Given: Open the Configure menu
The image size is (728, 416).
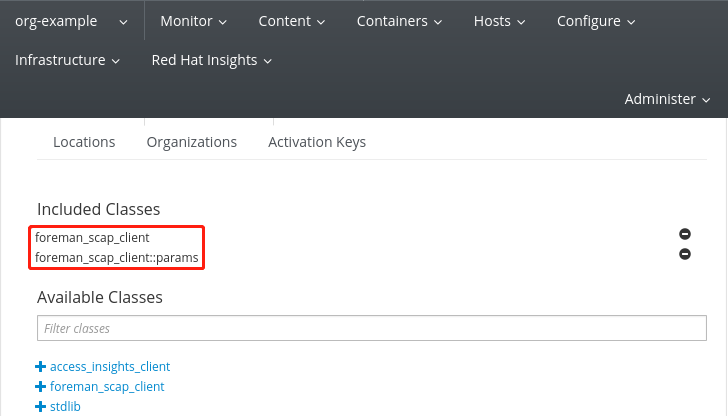Looking at the screenshot, I should [x=595, y=21].
